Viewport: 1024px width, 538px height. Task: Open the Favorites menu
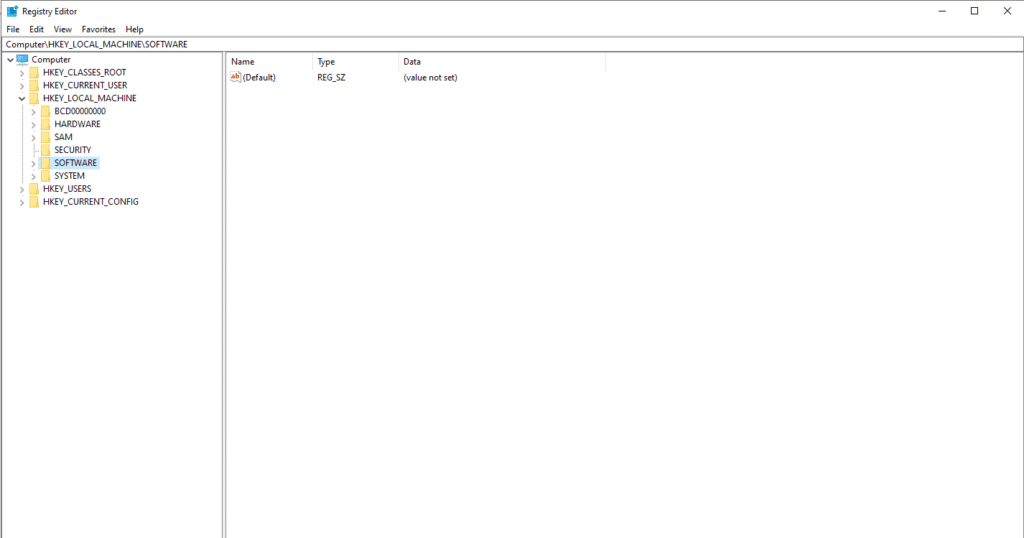[x=99, y=30]
